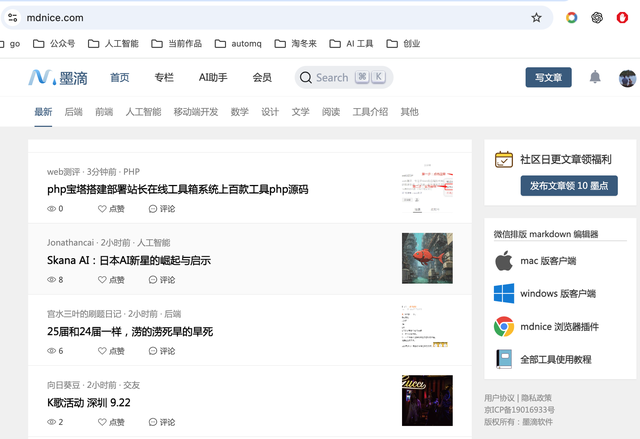Open the 全部工具使用教程 link

[x=556, y=359]
